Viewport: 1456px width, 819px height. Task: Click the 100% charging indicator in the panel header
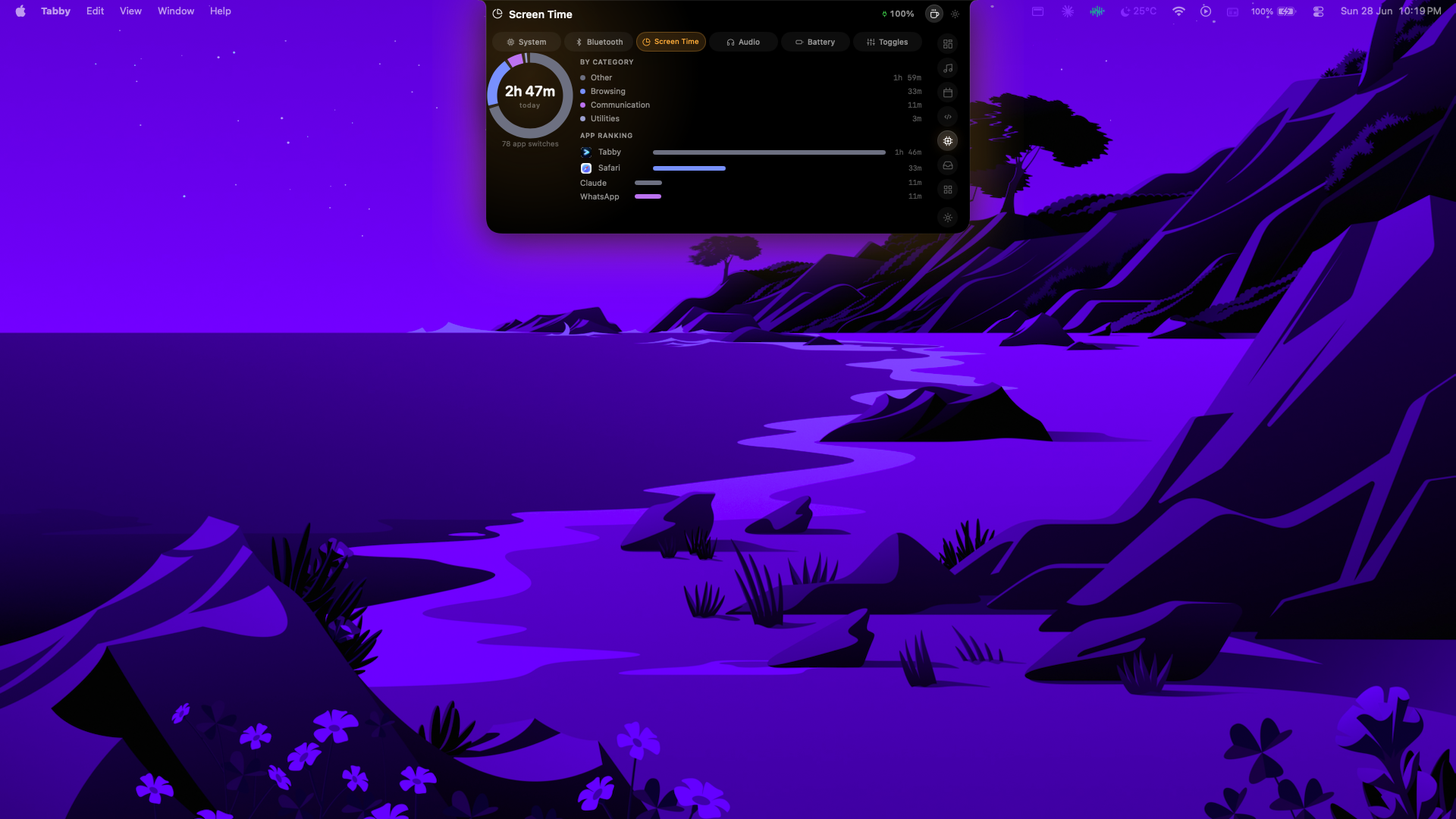[898, 14]
